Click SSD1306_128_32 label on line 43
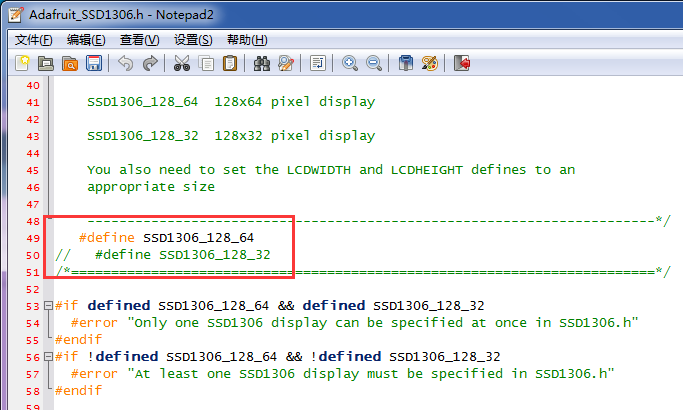The width and height of the screenshot is (683, 410). (143, 136)
